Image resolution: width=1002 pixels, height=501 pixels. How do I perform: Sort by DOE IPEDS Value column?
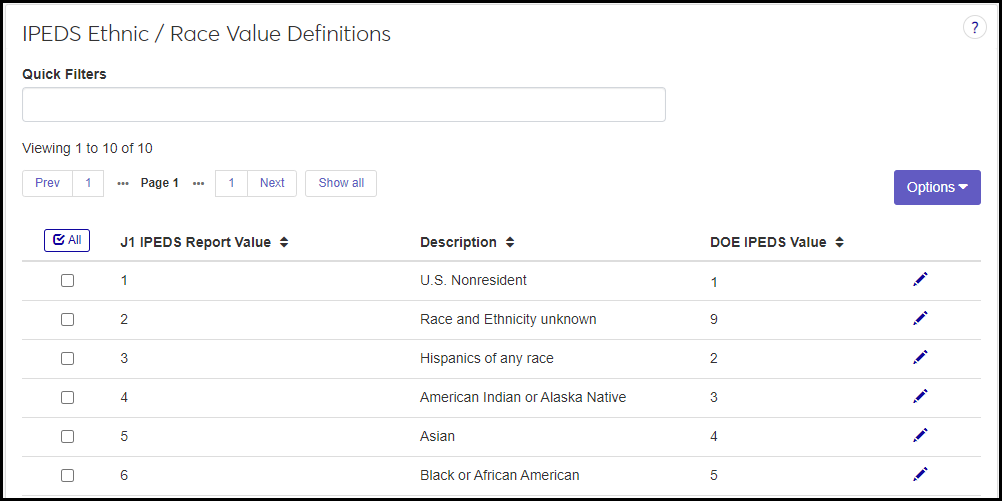(x=840, y=242)
